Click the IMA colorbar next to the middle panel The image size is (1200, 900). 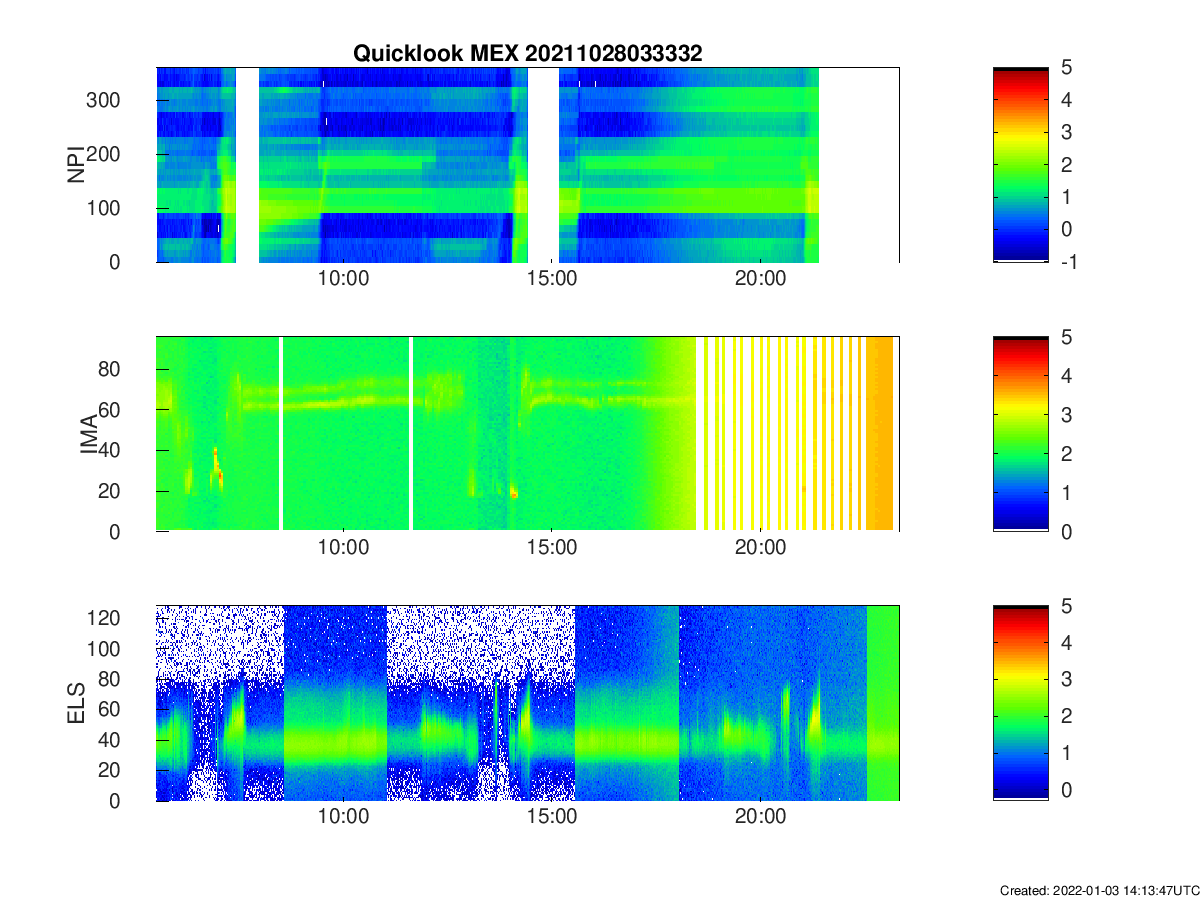point(1021,434)
